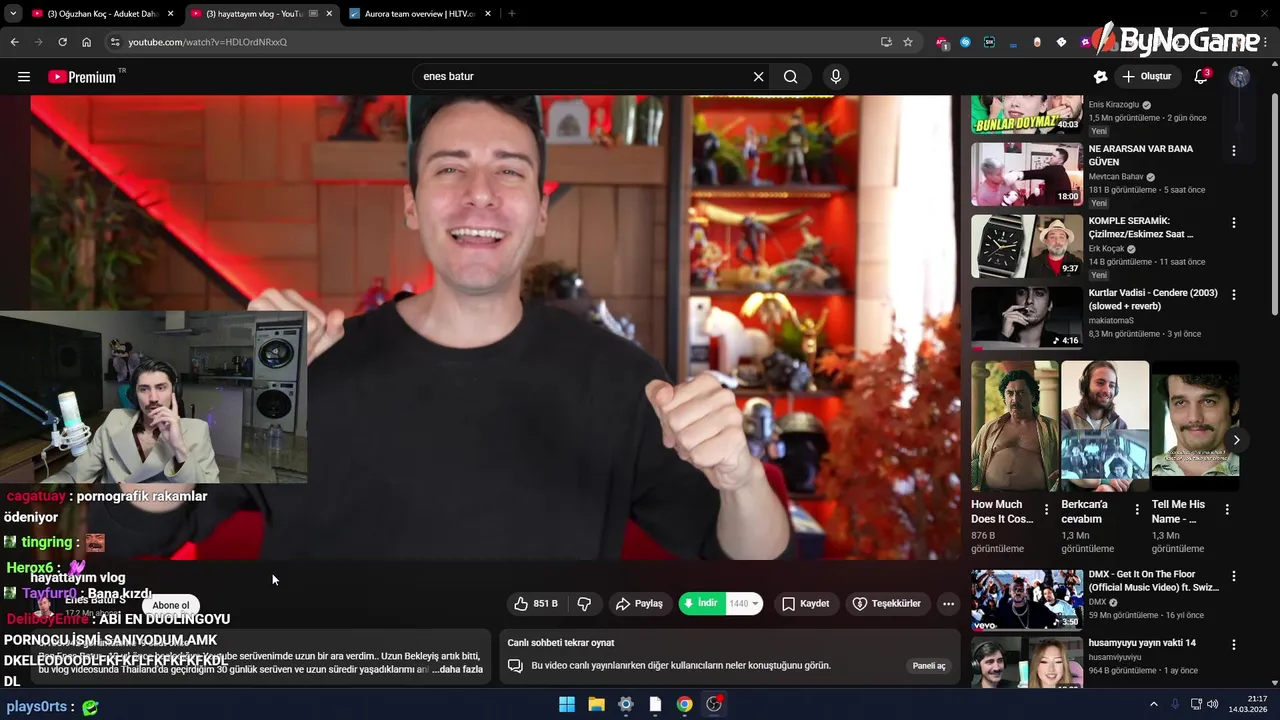Open the tab search dropdown arrow
1280x720 pixels.
(12, 14)
